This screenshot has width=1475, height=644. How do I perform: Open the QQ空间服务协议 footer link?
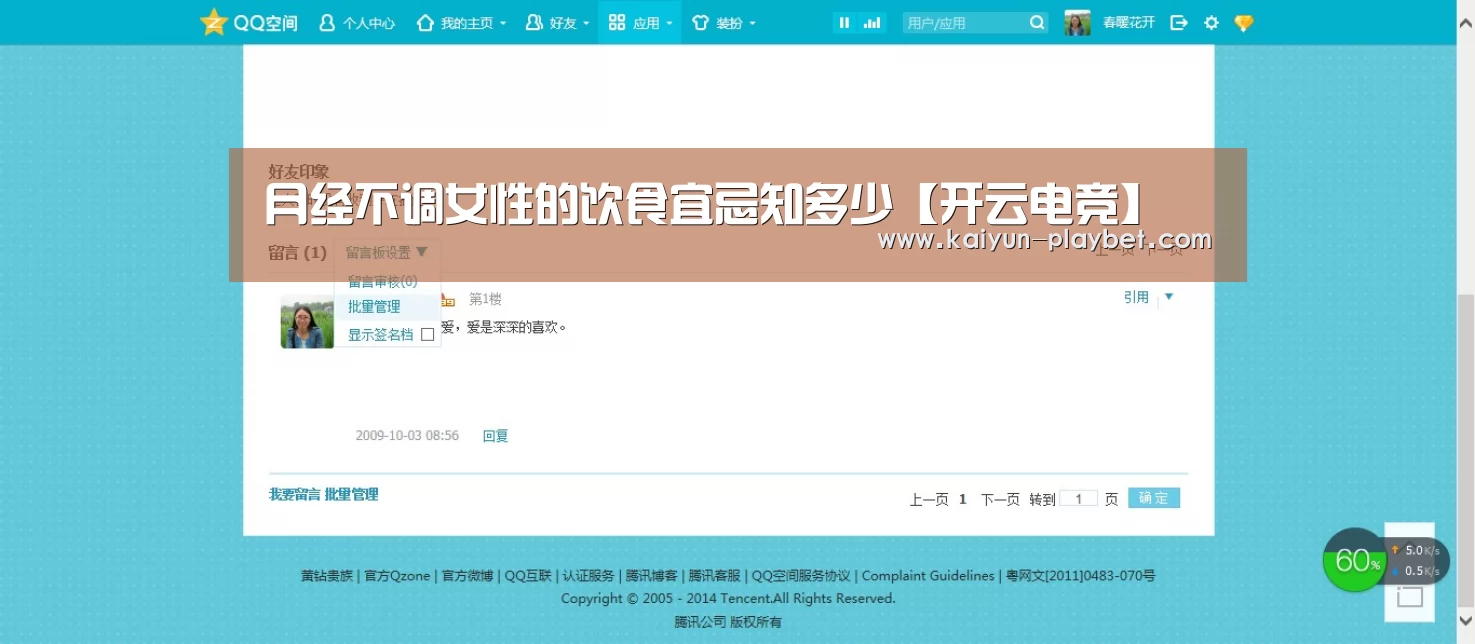(x=801, y=576)
